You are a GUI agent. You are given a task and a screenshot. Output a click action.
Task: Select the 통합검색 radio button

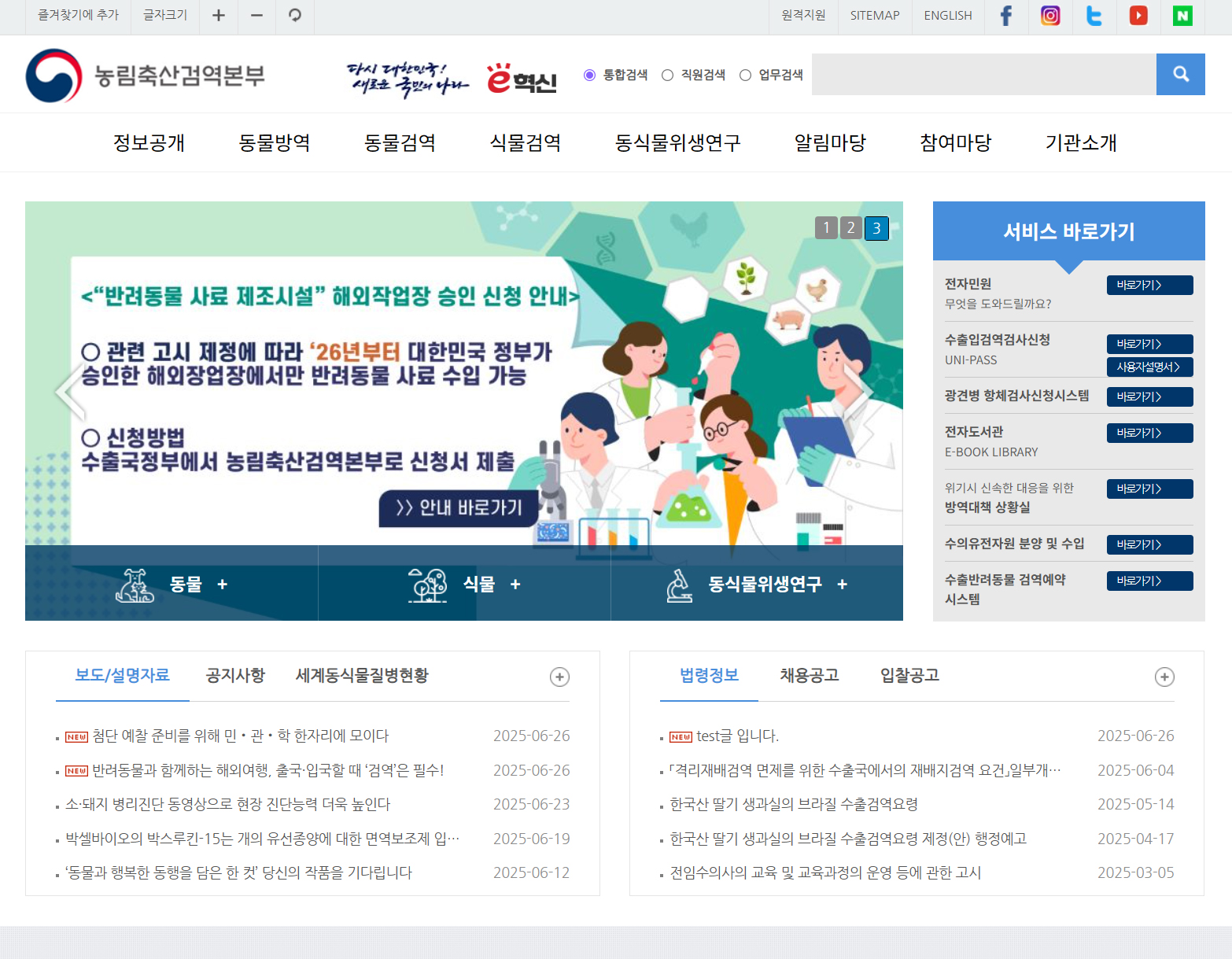pyautogui.click(x=588, y=75)
